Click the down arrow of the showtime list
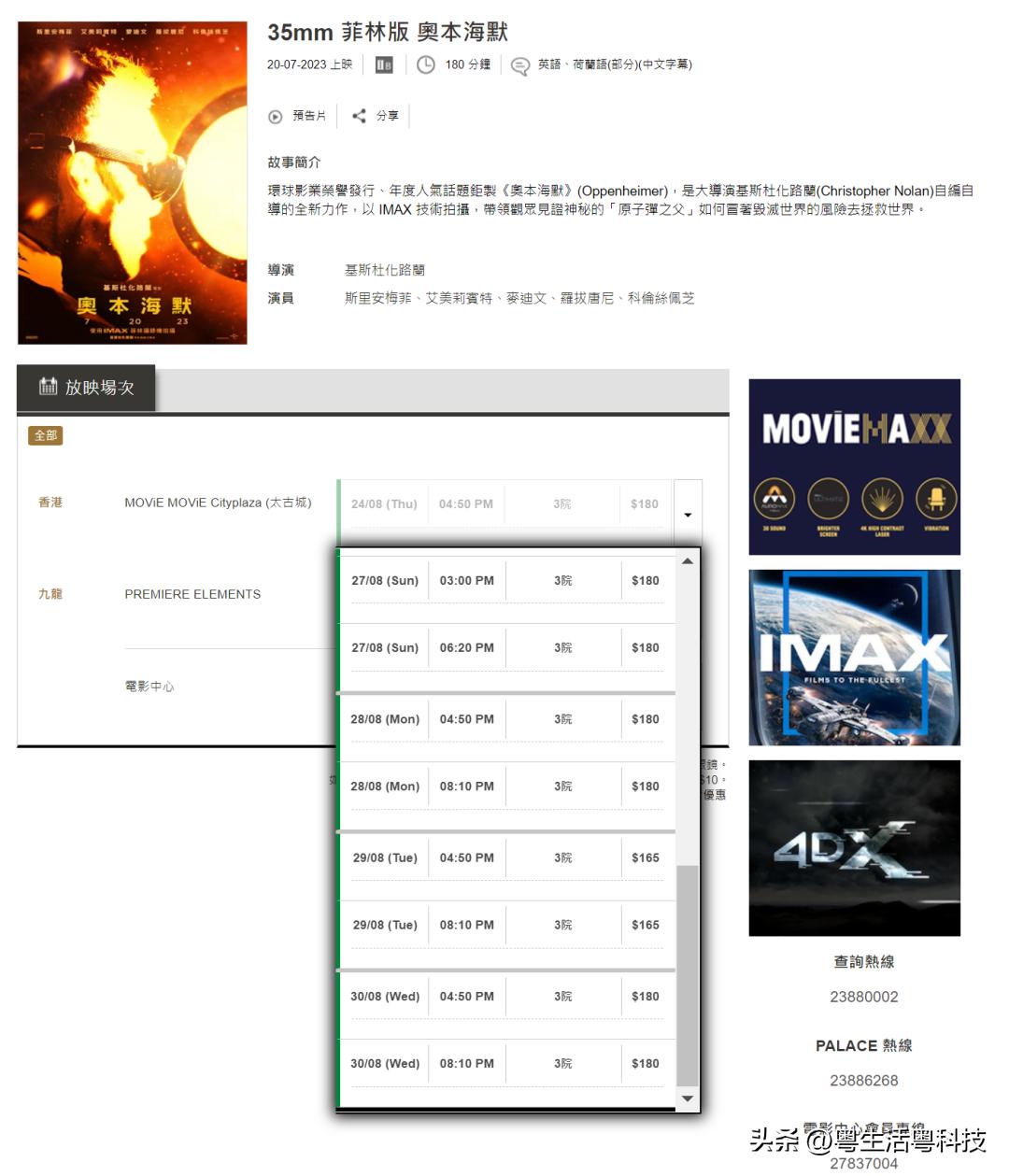The image size is (1009, 1176). (x=687, y=1098)
